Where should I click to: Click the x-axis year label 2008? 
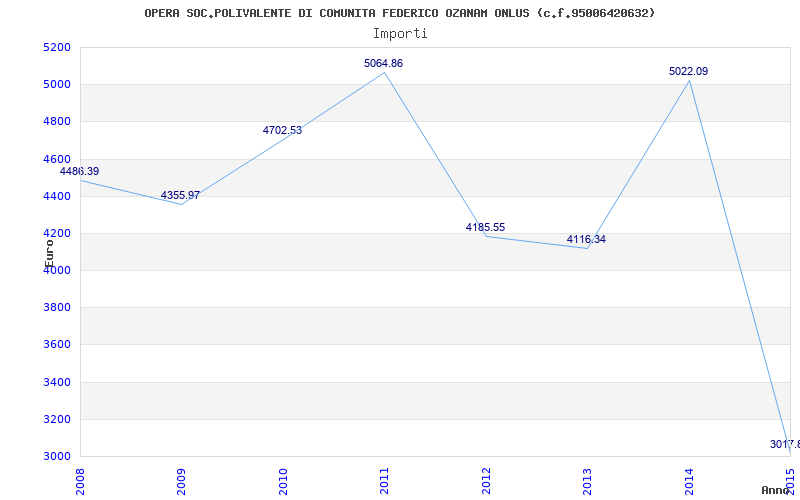[80, 482]
